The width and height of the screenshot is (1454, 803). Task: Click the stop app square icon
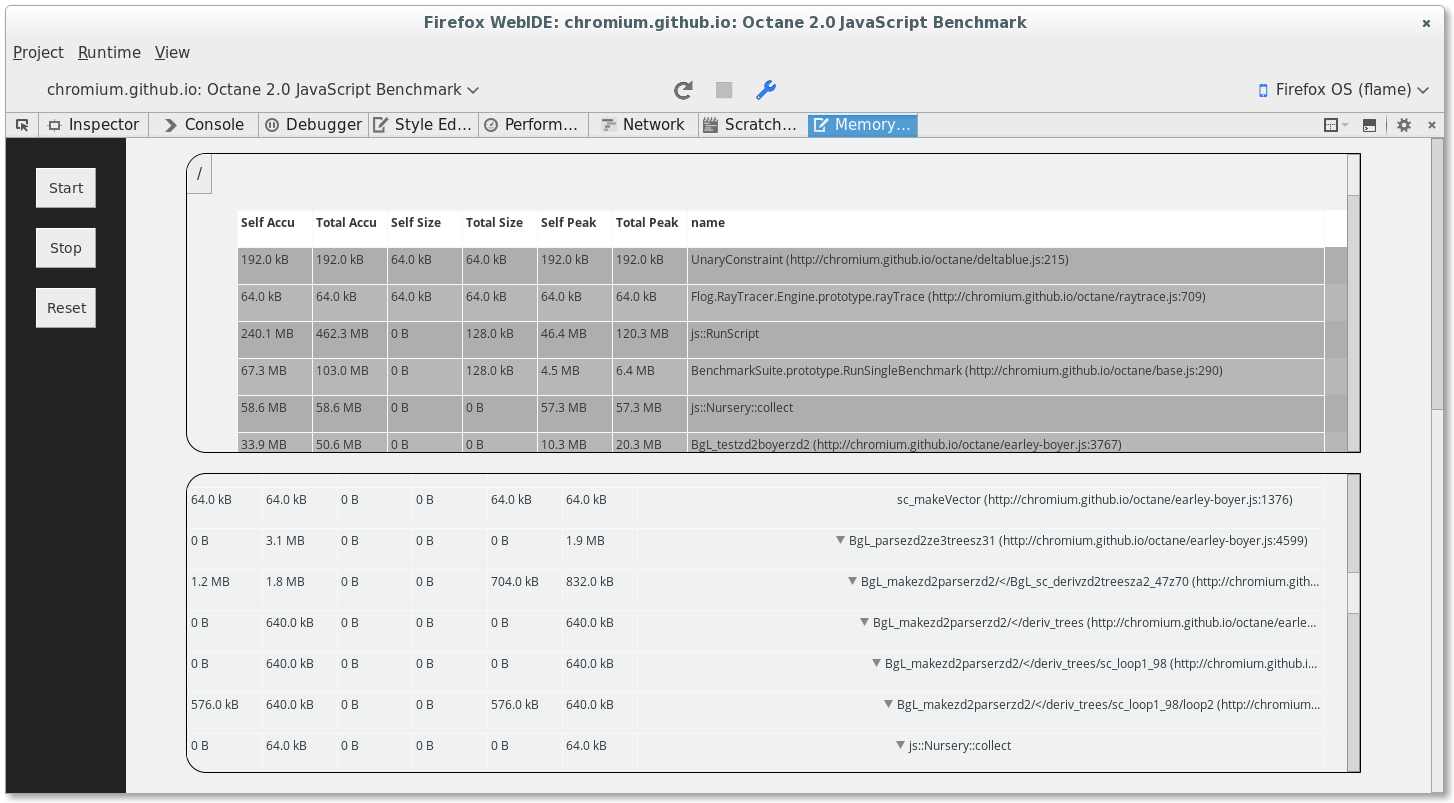(724, 90)
